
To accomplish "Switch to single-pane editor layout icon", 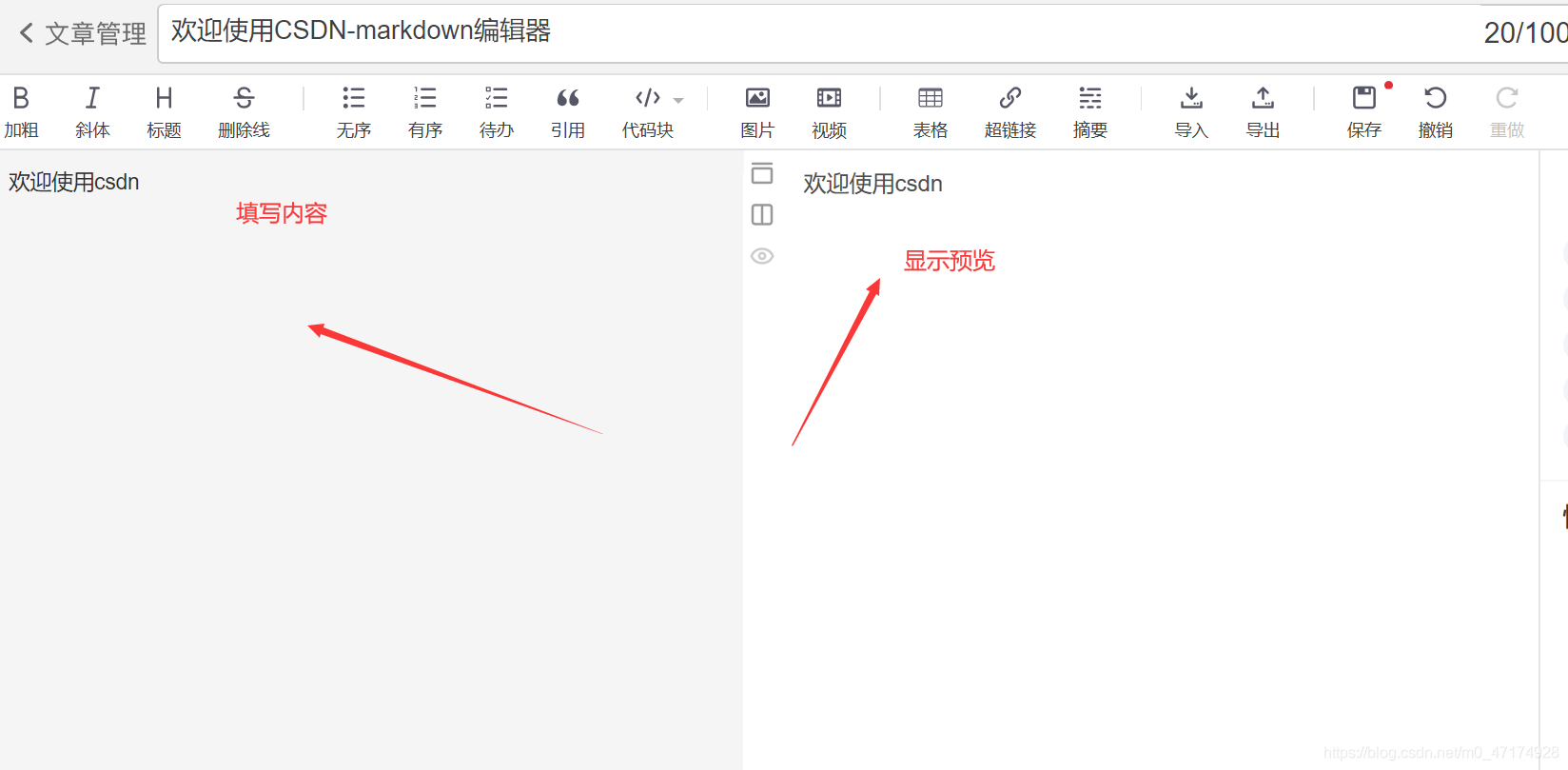I will coord(762,173).
